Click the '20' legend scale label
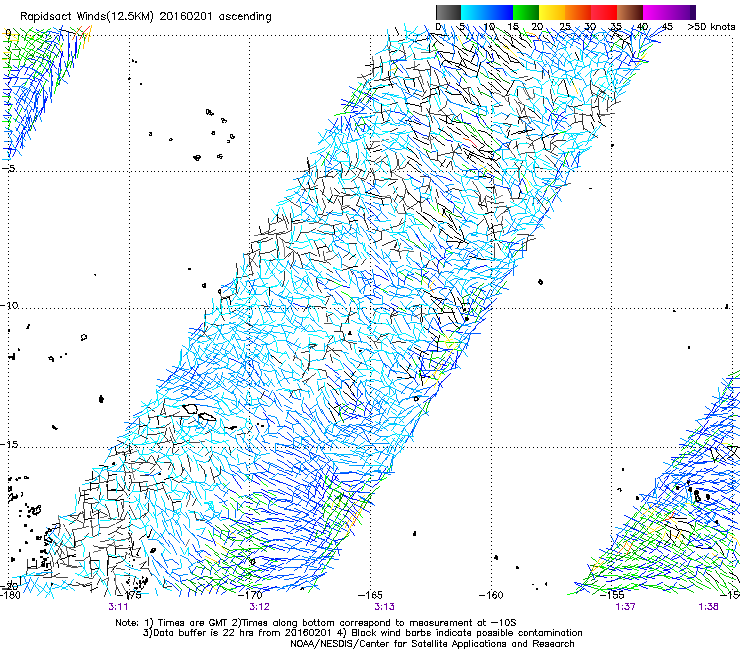740x650 pixels. click(x=537, y=27)
